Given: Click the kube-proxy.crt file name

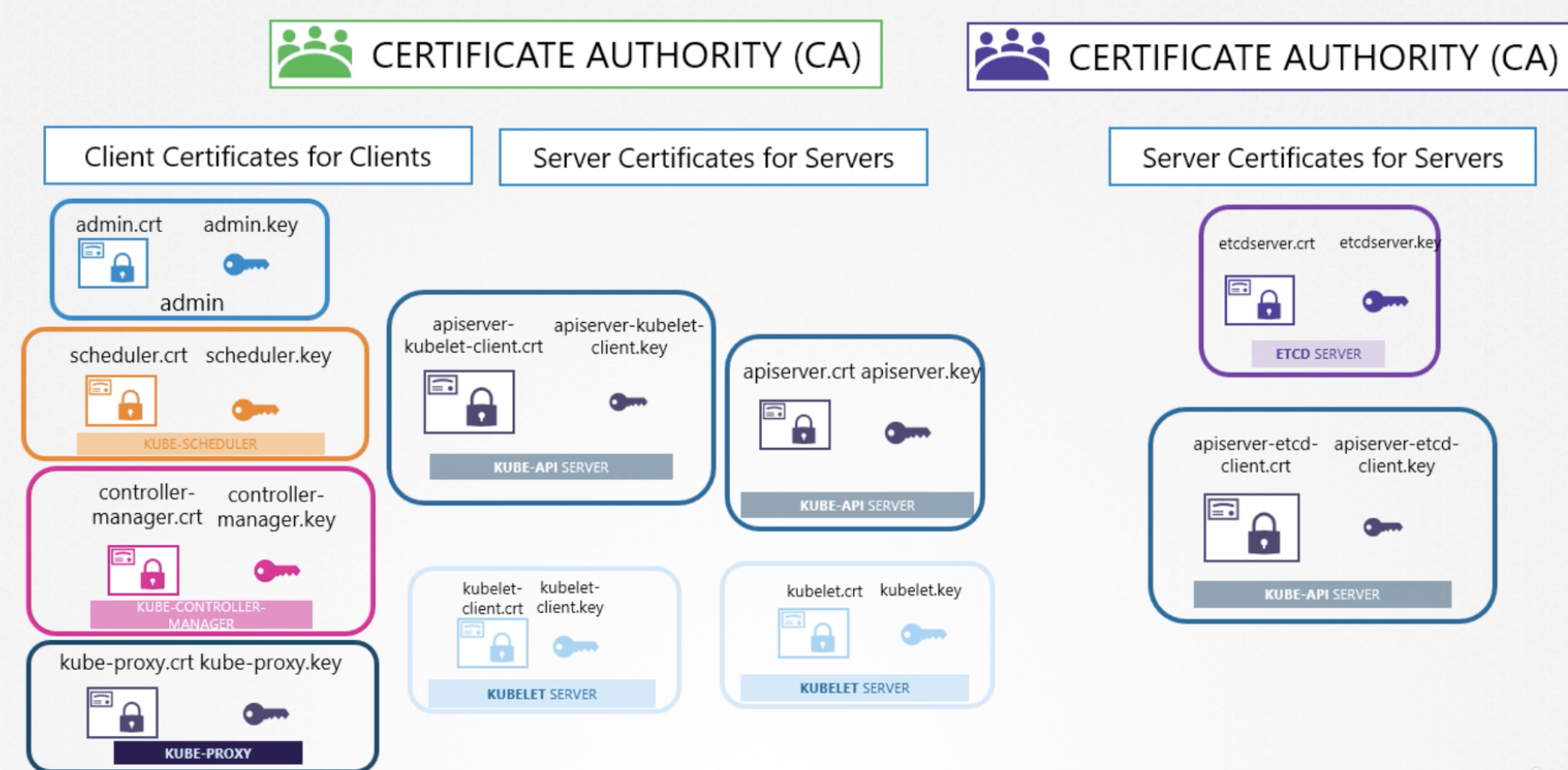Looking at the screenshot, I should click(127, 663).
